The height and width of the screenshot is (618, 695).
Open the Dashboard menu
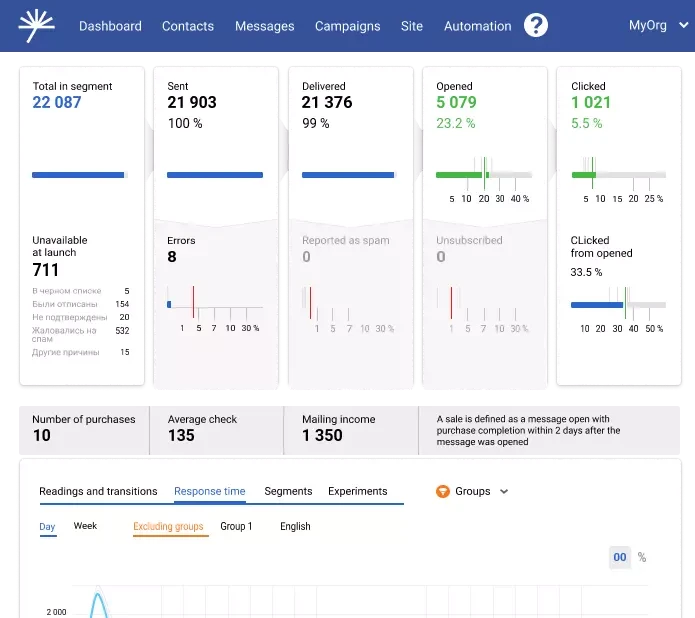(x=110, y=26)
